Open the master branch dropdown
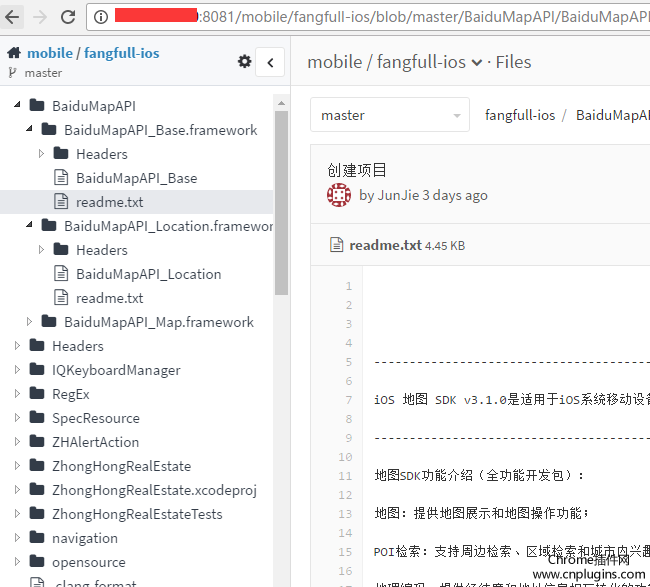Screen dimensions: 650x587 [x=390, y=115]
